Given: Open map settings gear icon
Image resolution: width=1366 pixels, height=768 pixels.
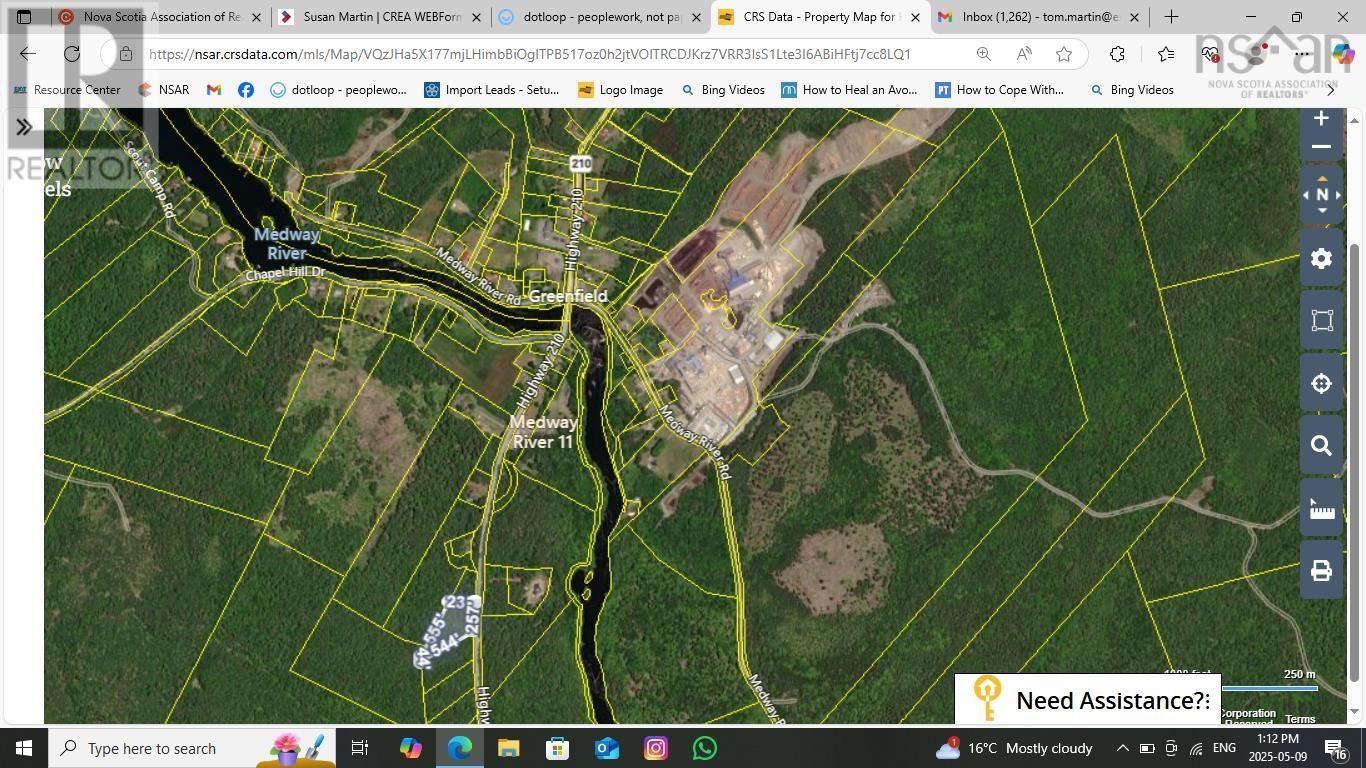Looking at the screenshot, I should pos(1321,259).
